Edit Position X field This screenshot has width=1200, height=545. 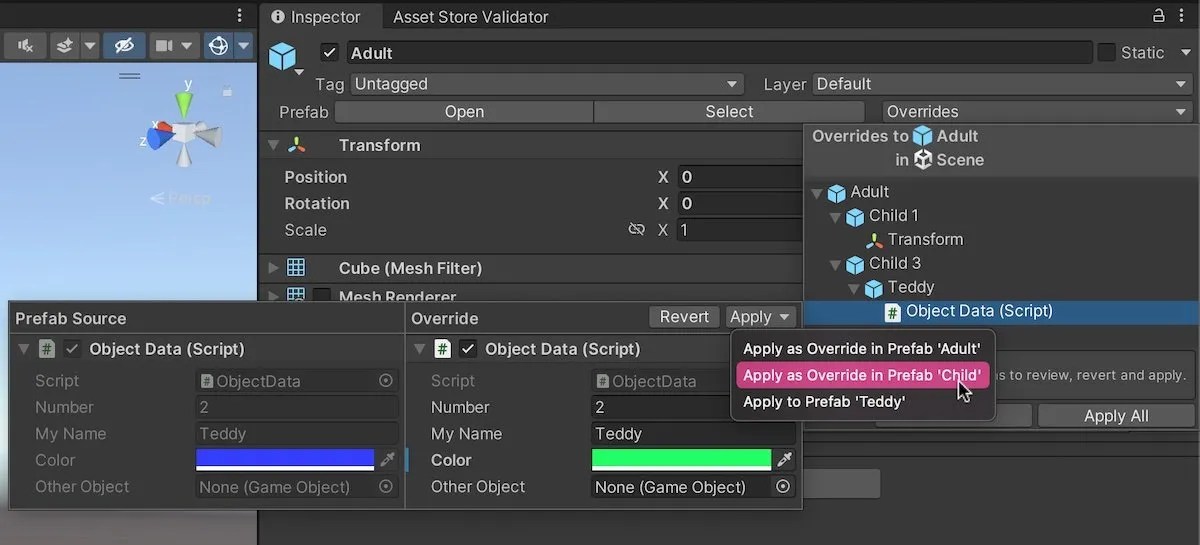[x=741, y=177]
